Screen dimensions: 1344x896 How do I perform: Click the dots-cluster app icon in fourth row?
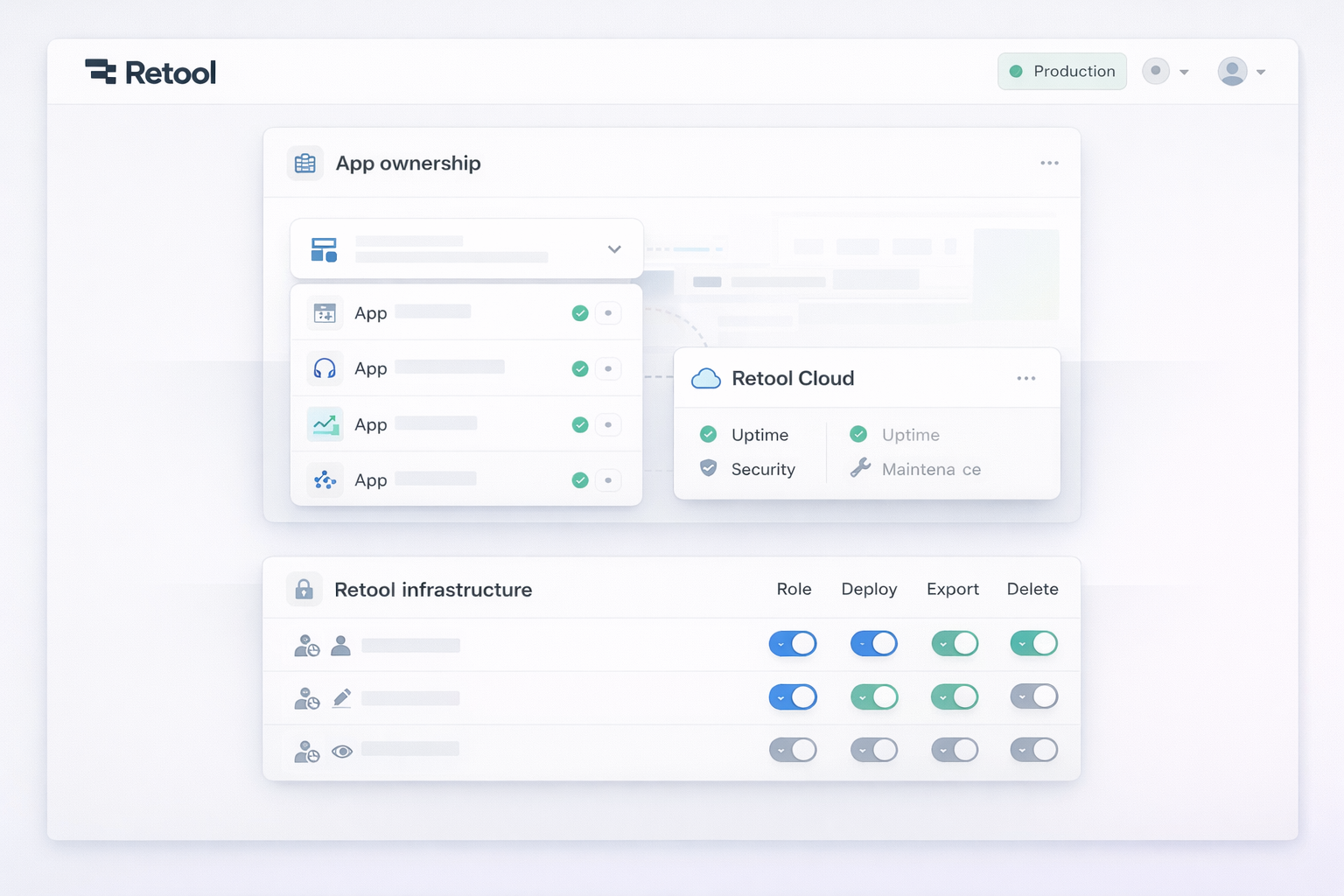coord(325,480)
